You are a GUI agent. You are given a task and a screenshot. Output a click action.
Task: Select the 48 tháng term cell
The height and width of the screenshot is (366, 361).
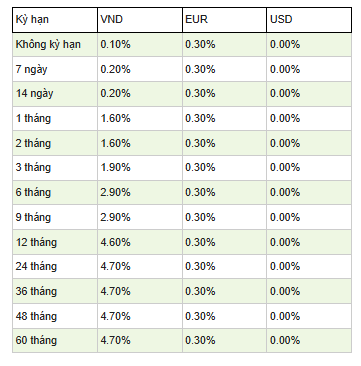55,316
